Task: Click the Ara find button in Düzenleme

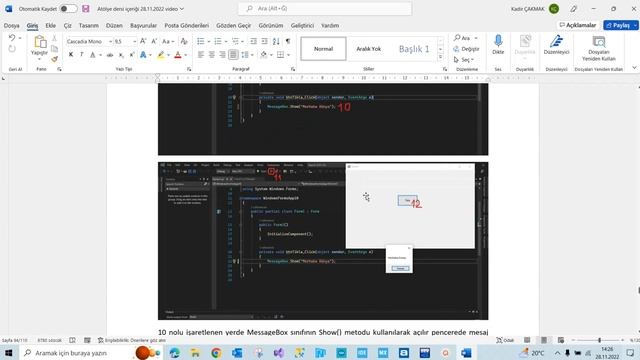Action: [x=463, y=38]
